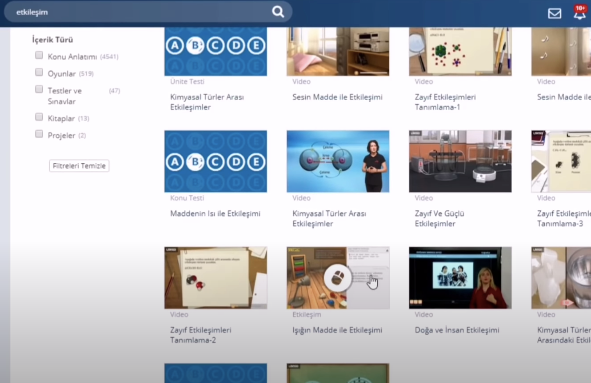Click the Zayıf Etkileşimleri Tanımlama-1 title
This screenshot has width=591, height=383.
(x=445, y=102)
